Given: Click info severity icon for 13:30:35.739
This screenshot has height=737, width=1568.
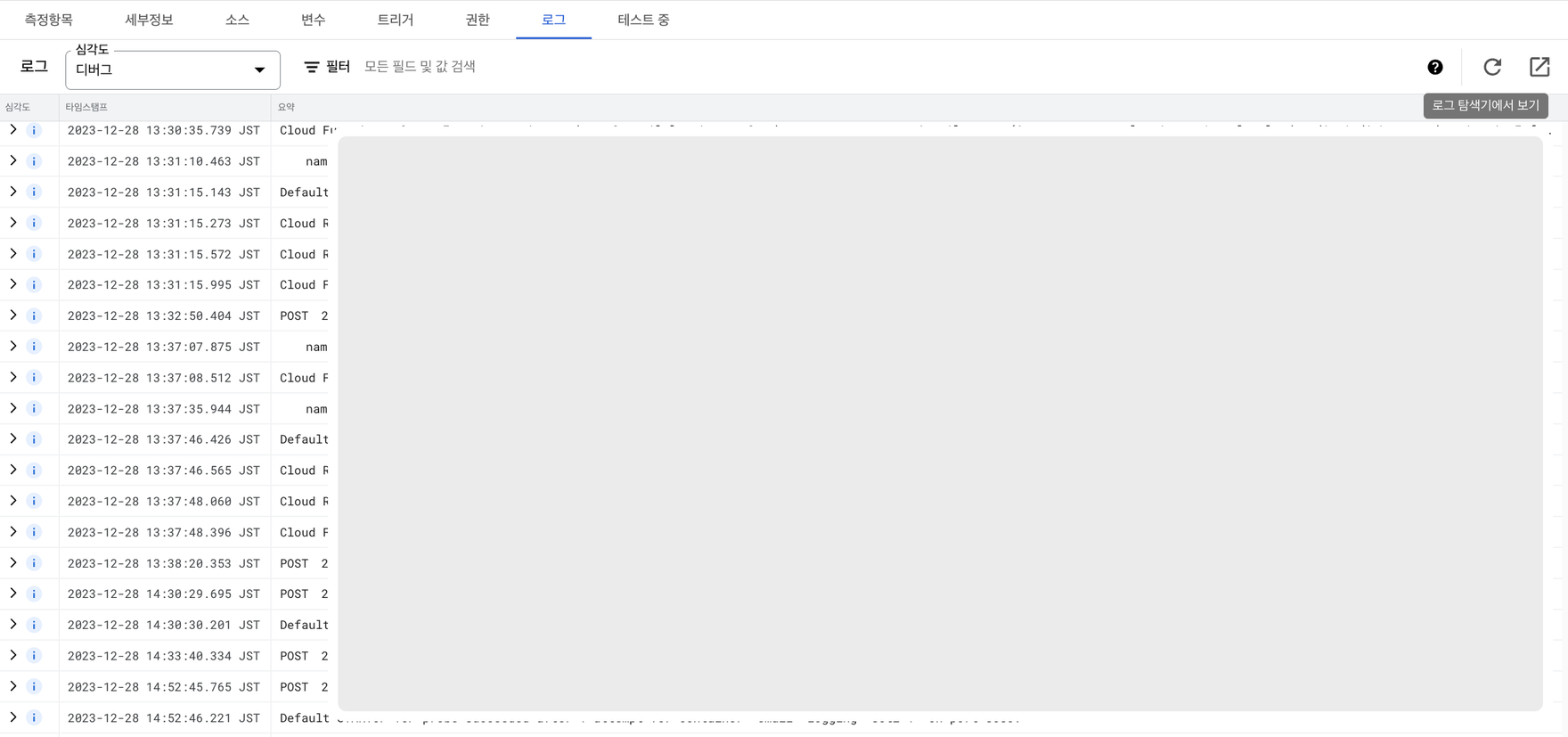Looking at the screenshot, I should (x=34, y=130).
